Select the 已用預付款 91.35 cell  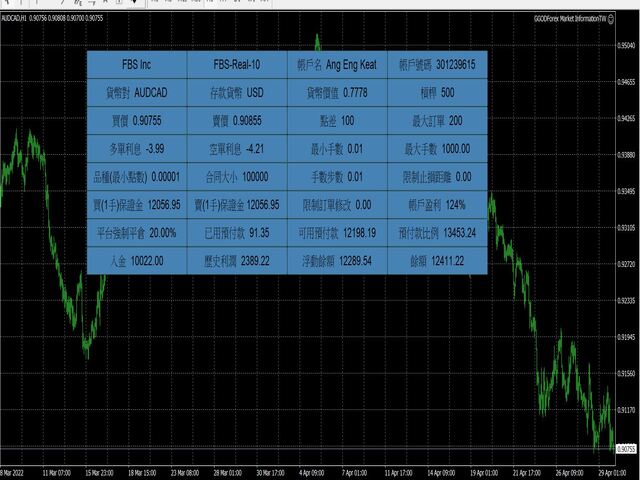[237, 233]
